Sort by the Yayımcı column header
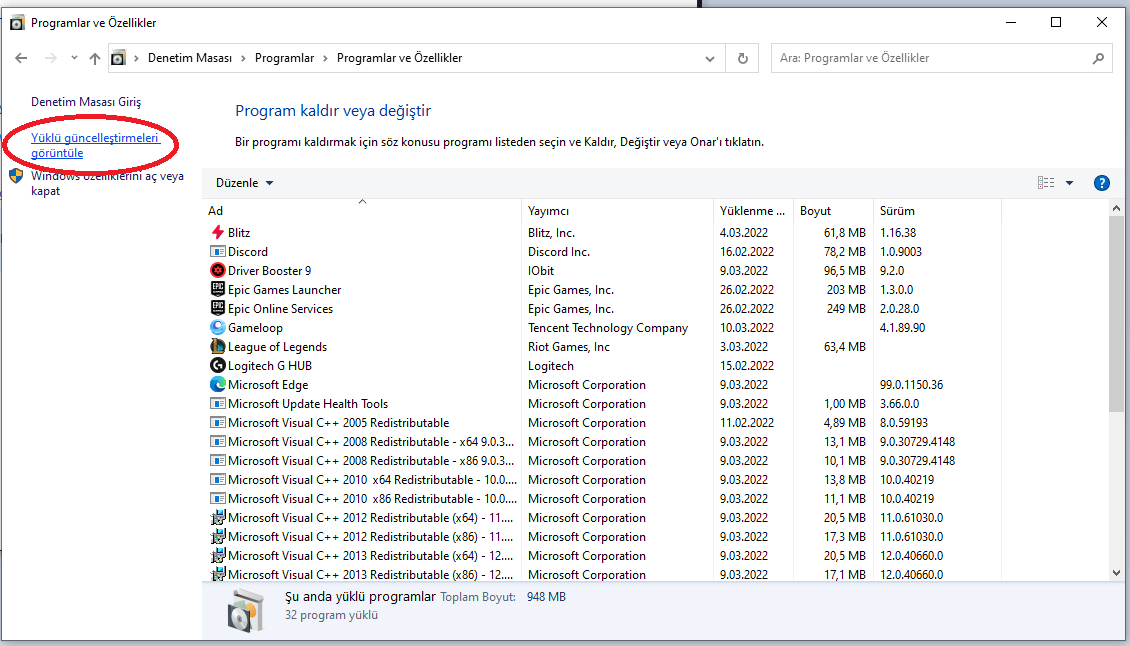Viewport: 1130px width, 646px height. (x=618, y=211)
